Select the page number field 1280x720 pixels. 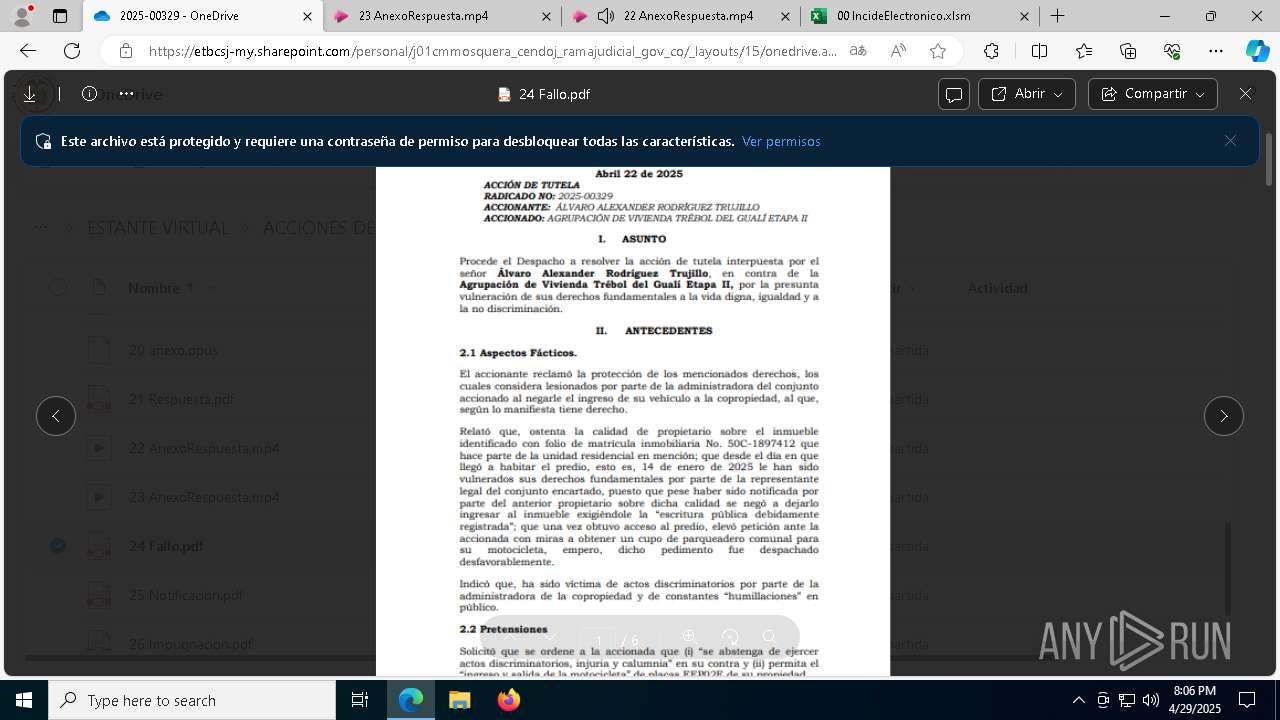pyautogui.click(x=599, y=640)
